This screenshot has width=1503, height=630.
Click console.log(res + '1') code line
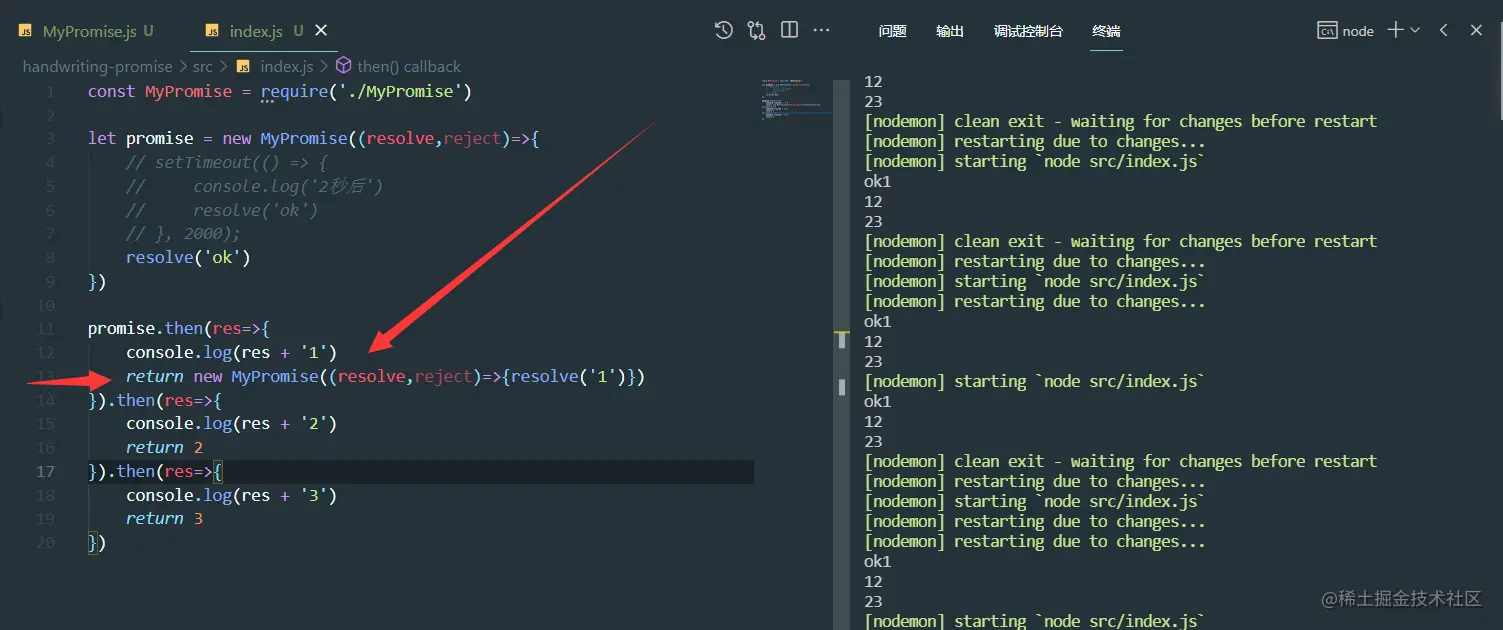231,352
